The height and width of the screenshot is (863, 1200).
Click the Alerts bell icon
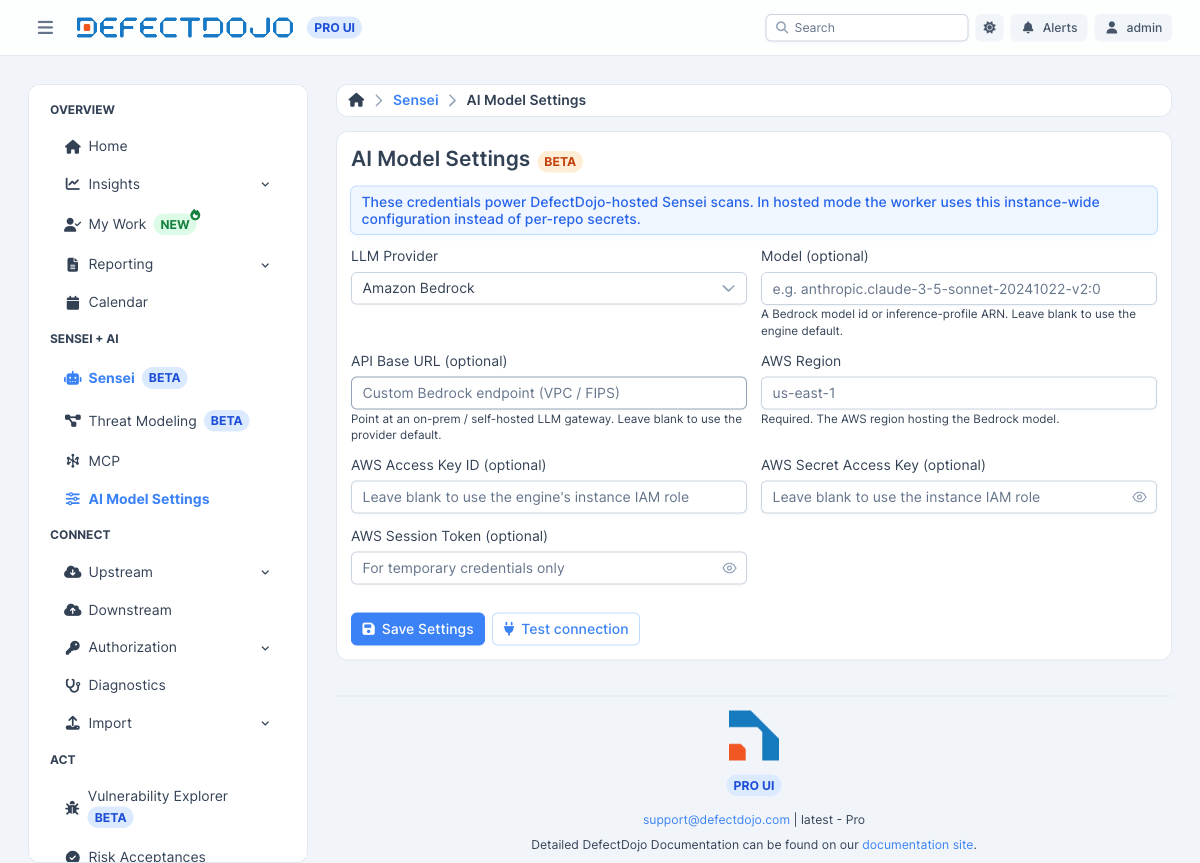(1028, 28)
